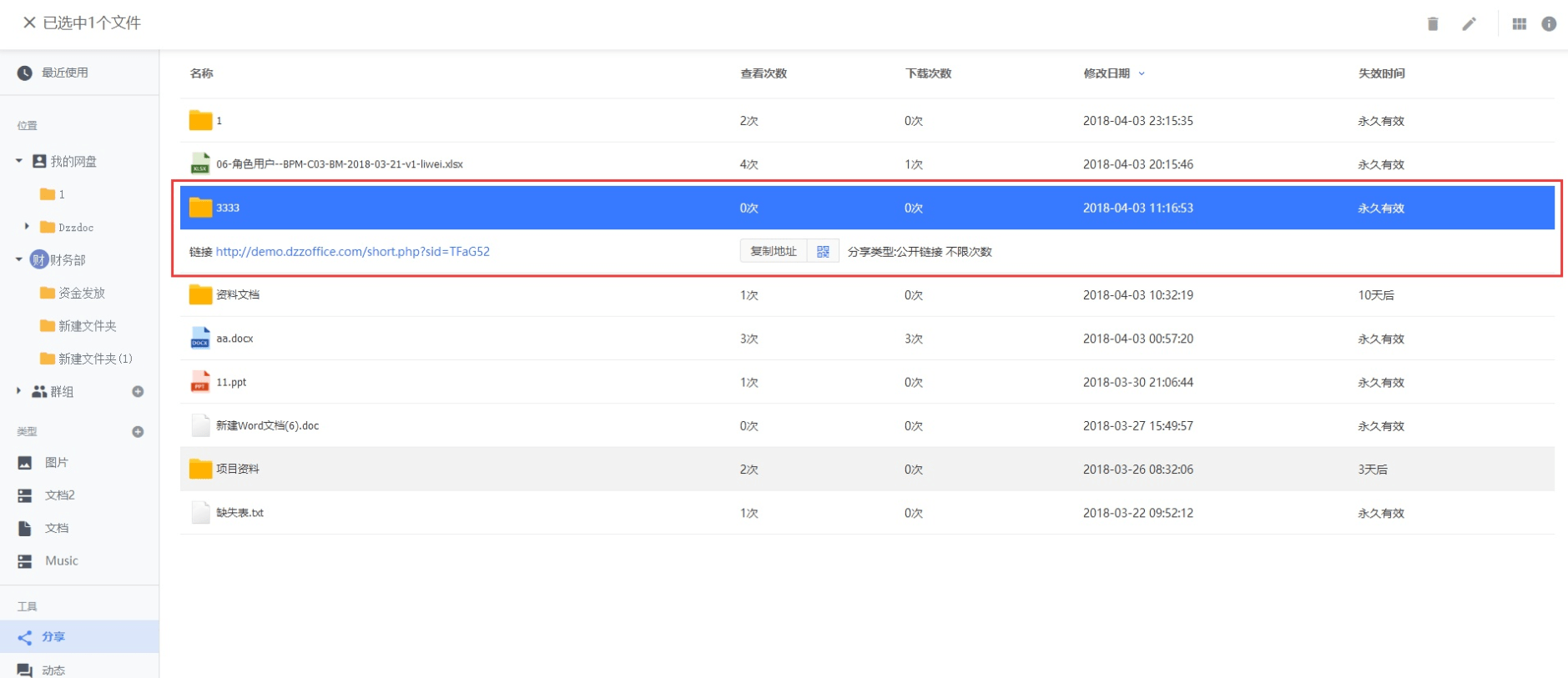This screenshot has height=678, width=1568.
Task: Click file icon of 新建Word文档(6).doc
Action: (x=200, y=425)
